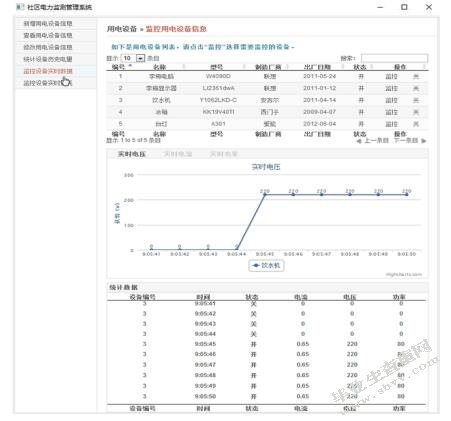Sort by the 编号 column header arrow
Viewport: 451px width, 421px height.
130,65
